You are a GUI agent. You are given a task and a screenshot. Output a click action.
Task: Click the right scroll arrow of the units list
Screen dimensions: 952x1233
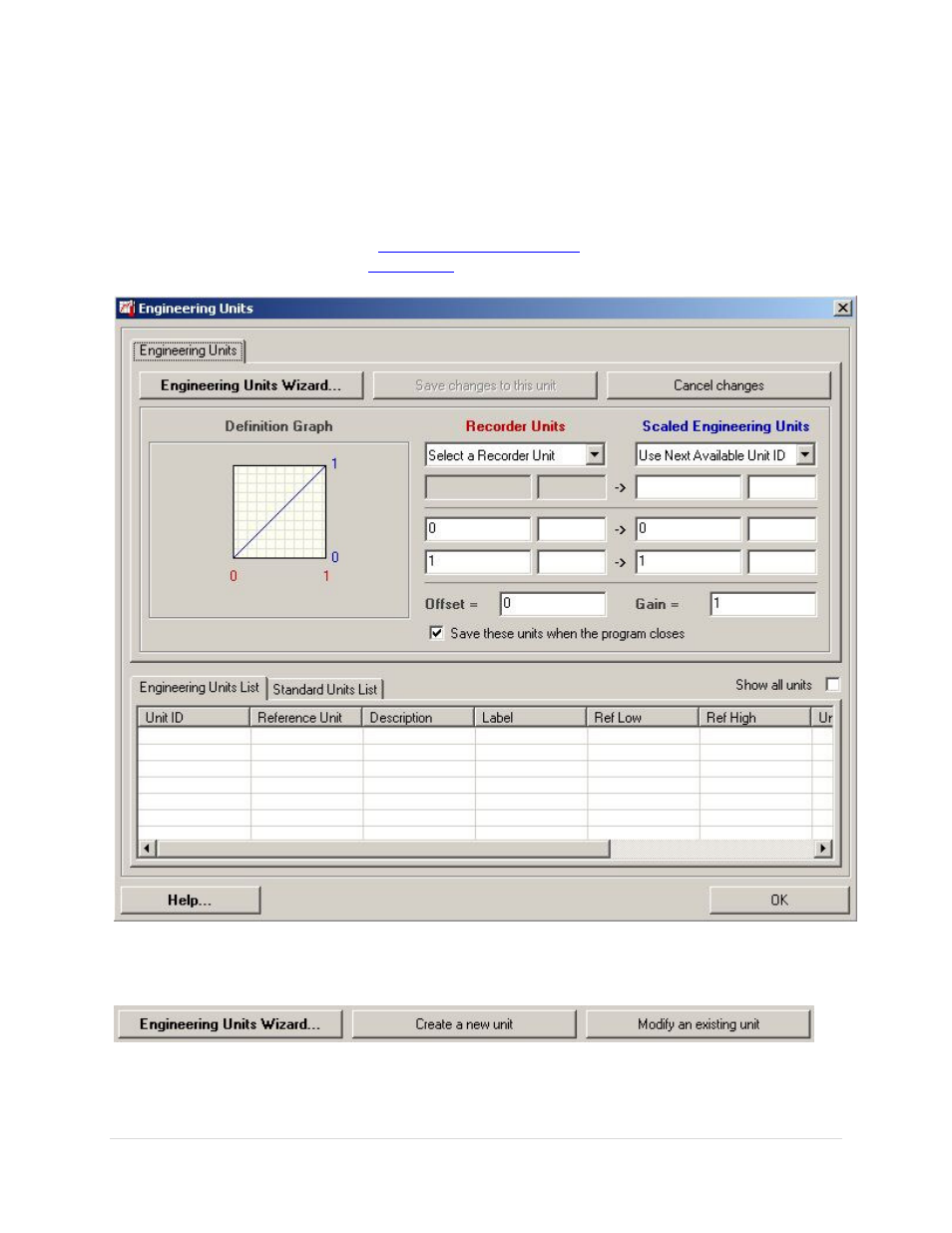(823, 849)
